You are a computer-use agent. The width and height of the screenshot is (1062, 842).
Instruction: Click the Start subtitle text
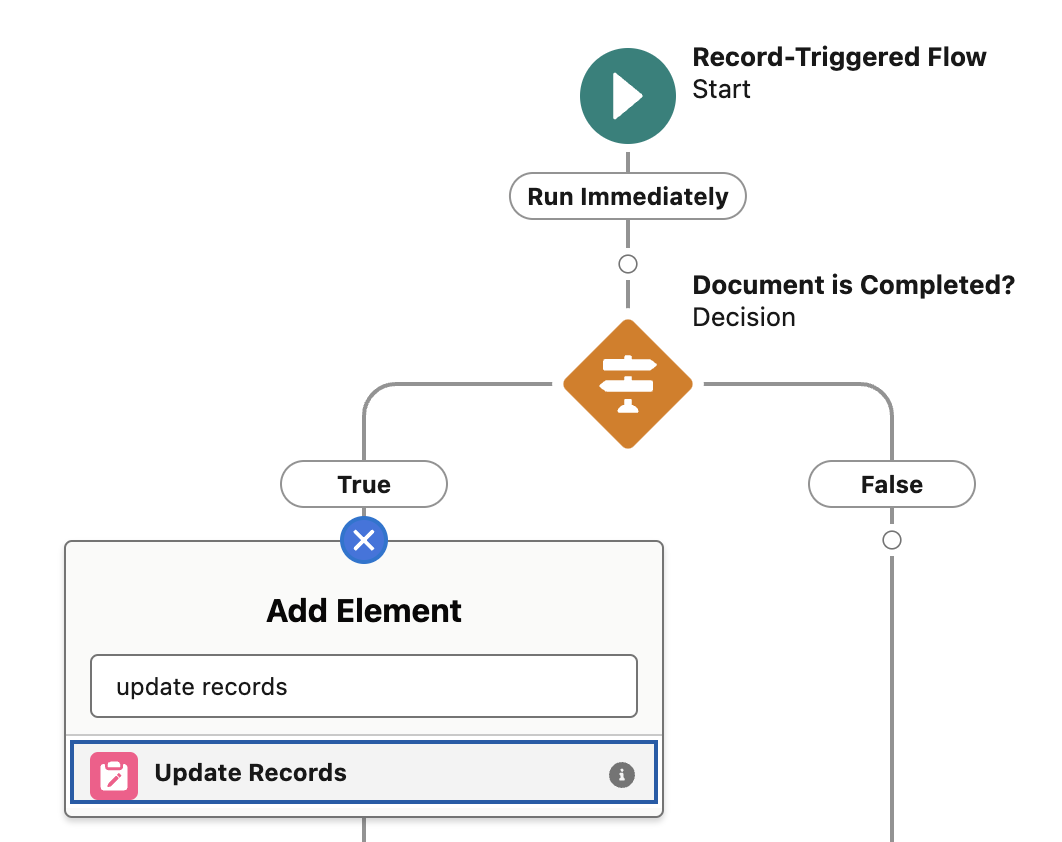click(721, 89)
